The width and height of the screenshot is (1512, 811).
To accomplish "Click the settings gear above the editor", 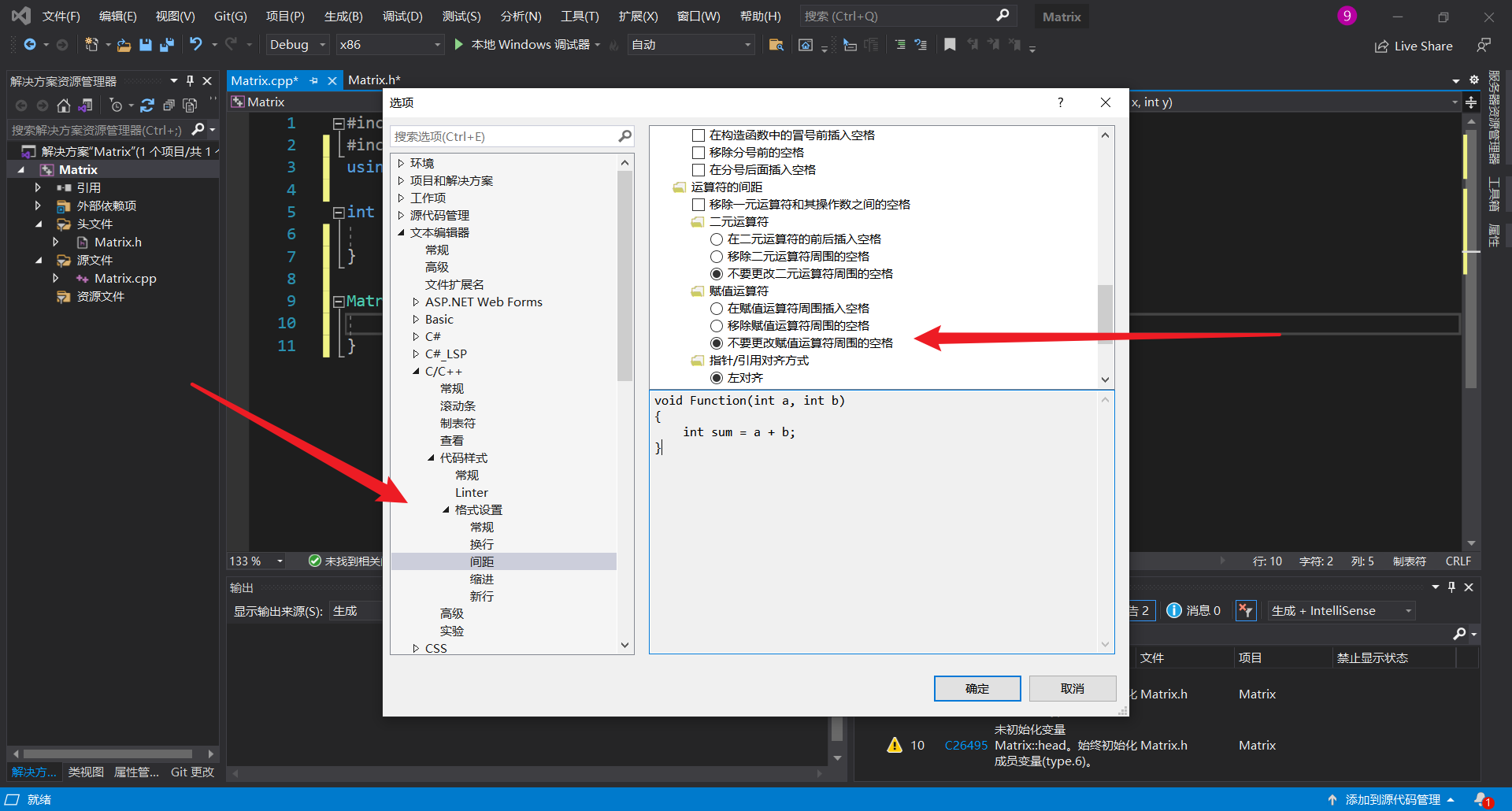I will point(1474,80).
